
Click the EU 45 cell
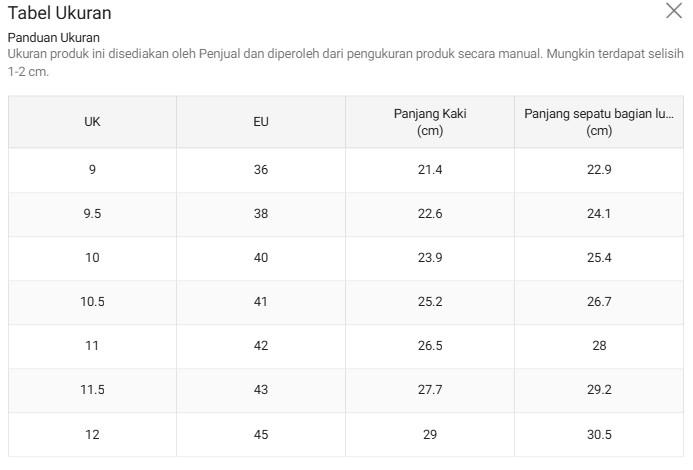(x=261, y=435)
